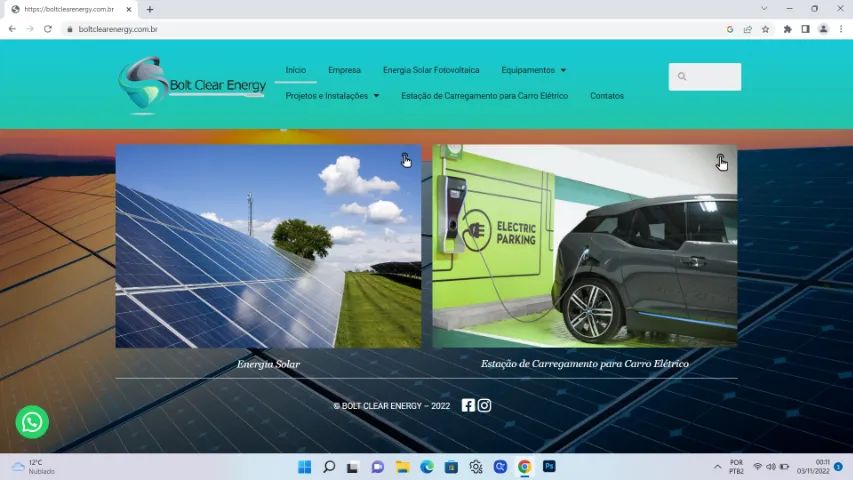Click the browser forward arrow
Image resolution: width=853 pixels, height=480 pixels.
point(30,29)
